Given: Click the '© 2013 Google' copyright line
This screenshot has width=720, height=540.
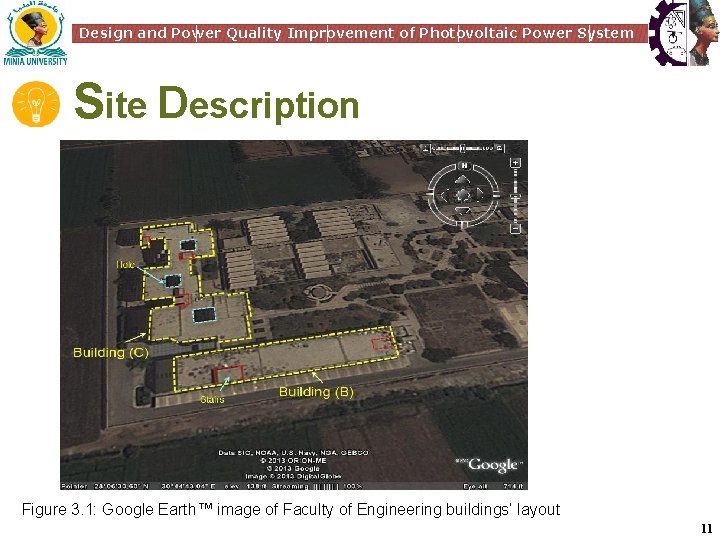Looking at the screenshot, I should [x=293, y=468].
